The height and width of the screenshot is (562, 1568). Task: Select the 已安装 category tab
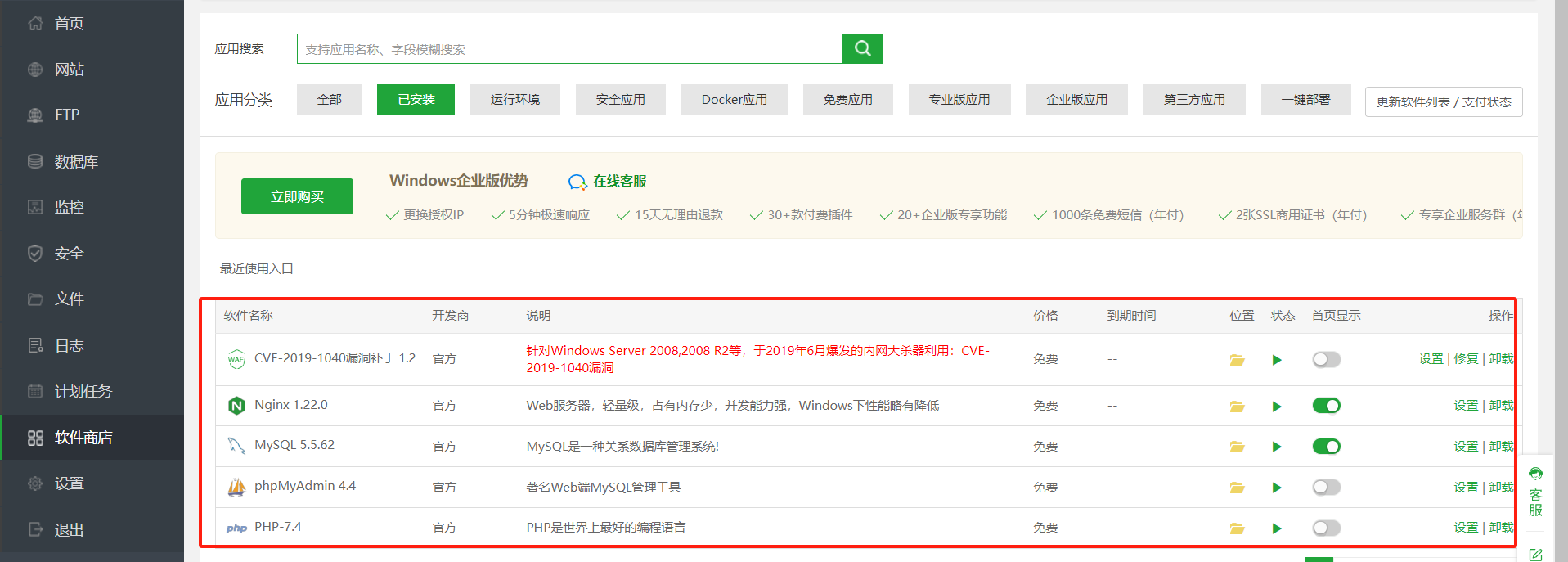point(416,100)
